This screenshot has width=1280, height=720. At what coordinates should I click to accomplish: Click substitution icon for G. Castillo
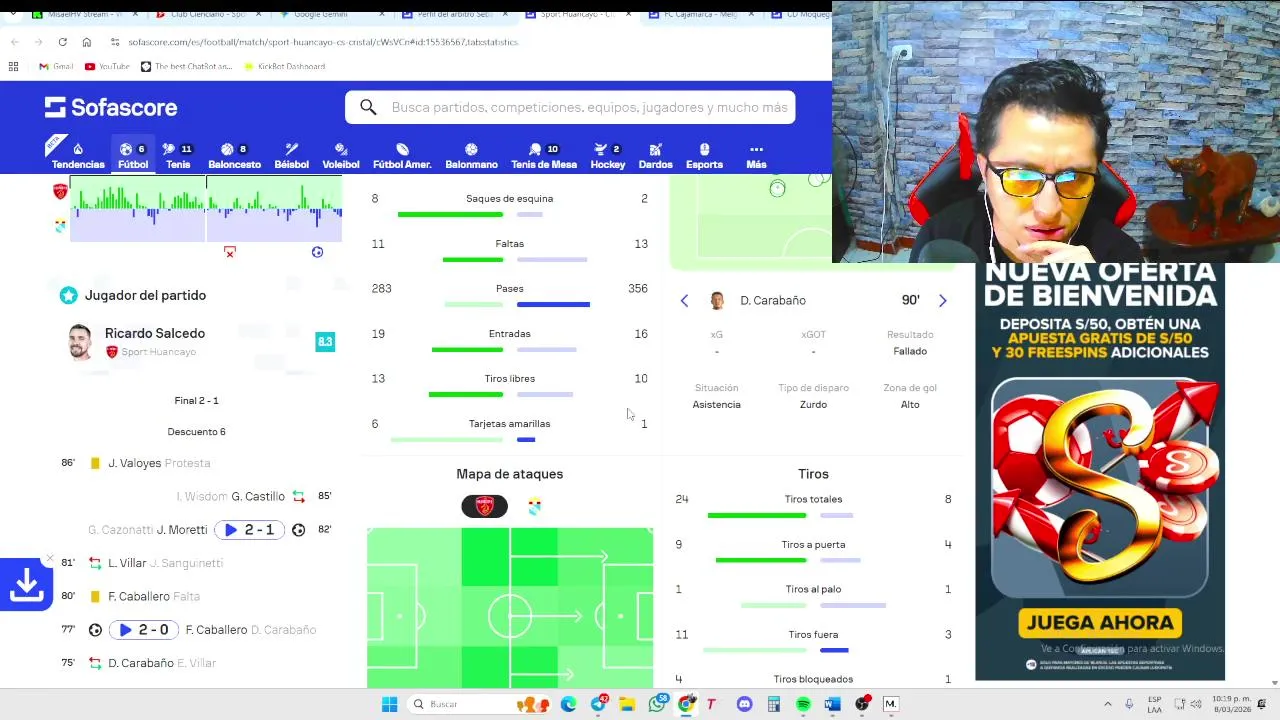coord(298,496)
